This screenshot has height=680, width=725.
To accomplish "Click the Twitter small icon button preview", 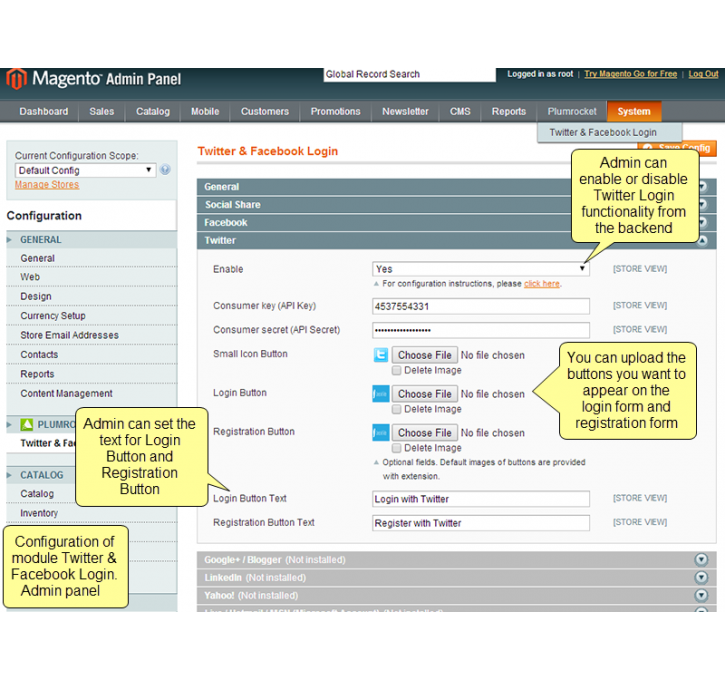I will pyautogui.click(x=381, y=355).
